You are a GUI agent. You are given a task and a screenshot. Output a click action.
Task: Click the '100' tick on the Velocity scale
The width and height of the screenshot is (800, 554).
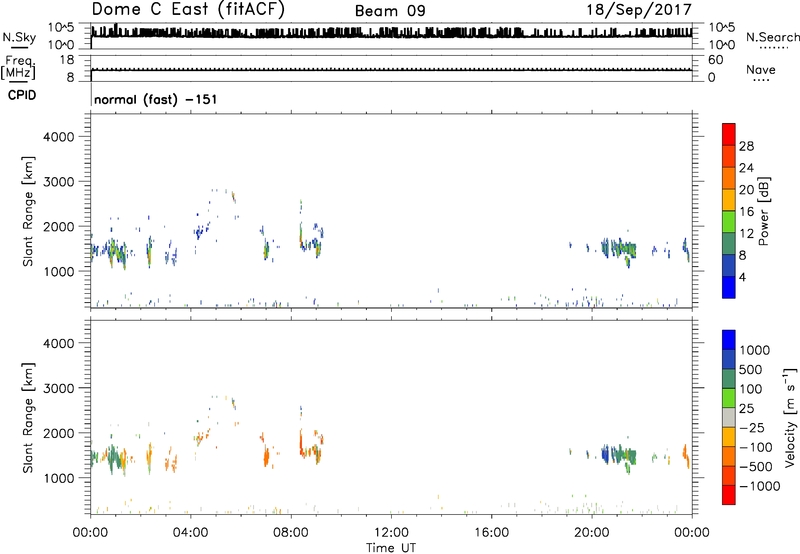pyautogui.click(x=751, y=389)
